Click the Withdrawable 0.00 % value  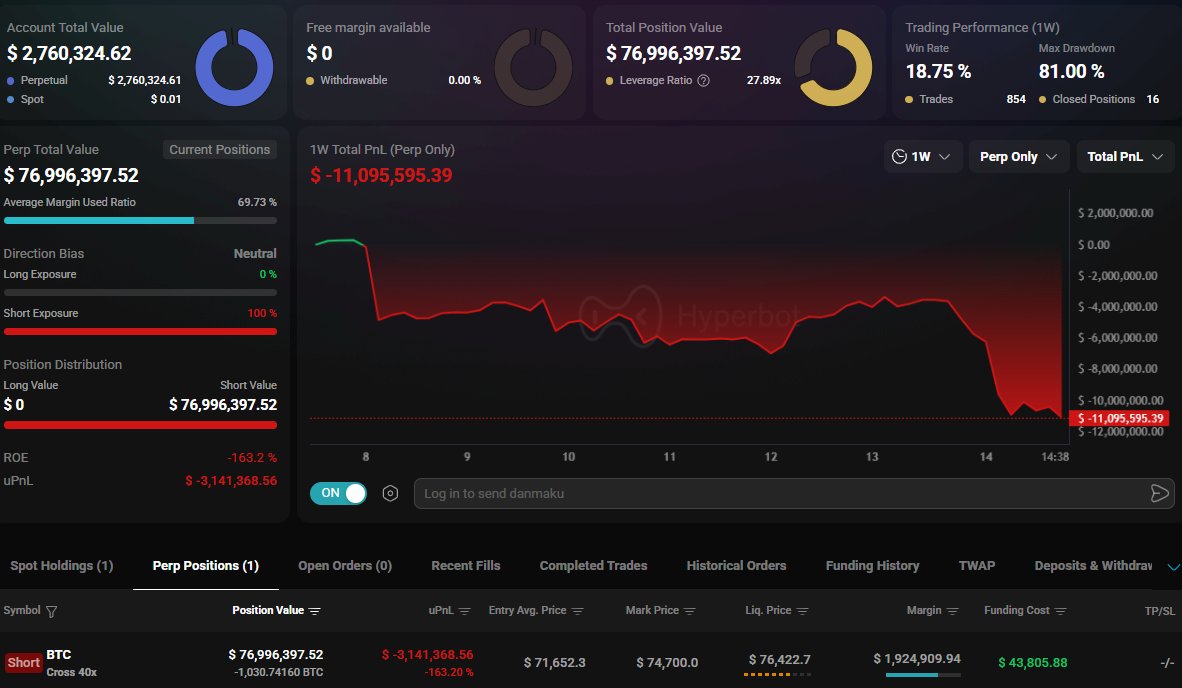coord(464,81)
